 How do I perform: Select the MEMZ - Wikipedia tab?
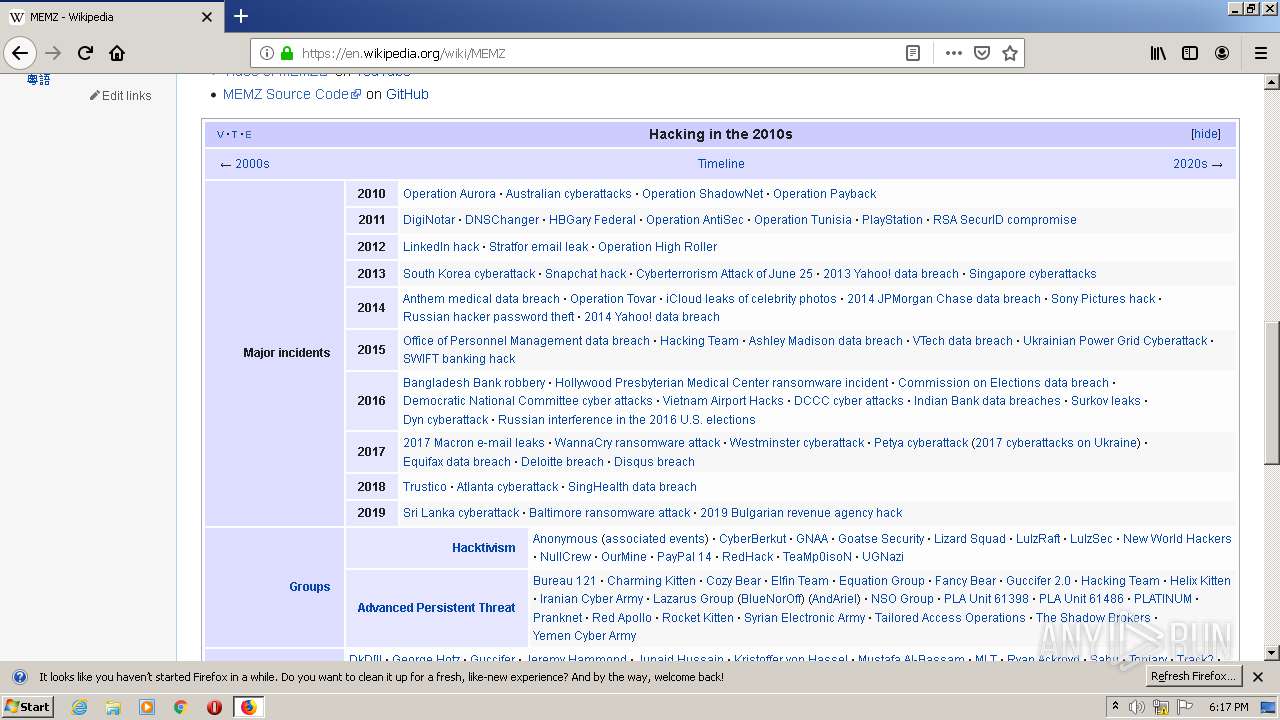(x=111, y=17)
